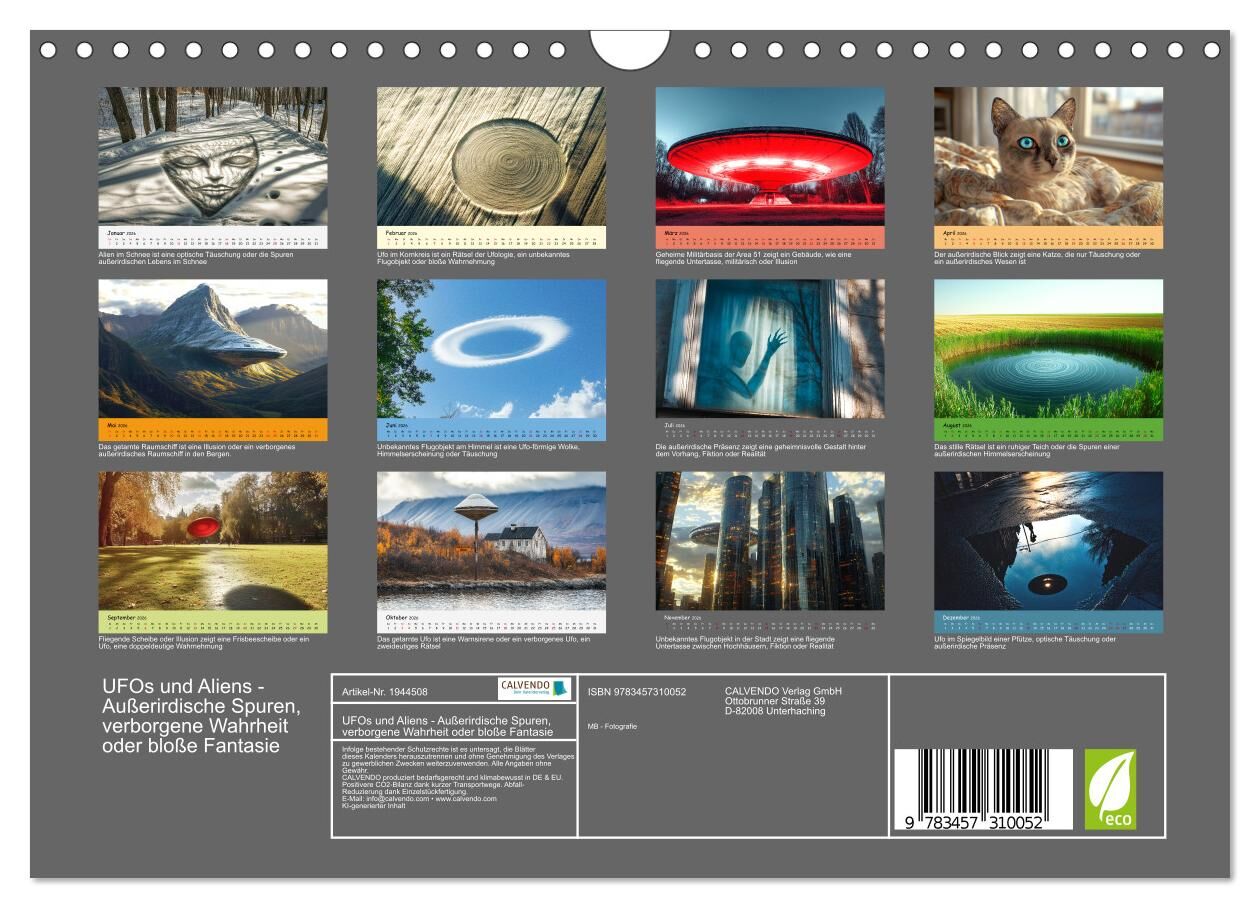The image size is (1260, 908).
Task: Open the July alien behind curtain image
Action: [770, 348]
